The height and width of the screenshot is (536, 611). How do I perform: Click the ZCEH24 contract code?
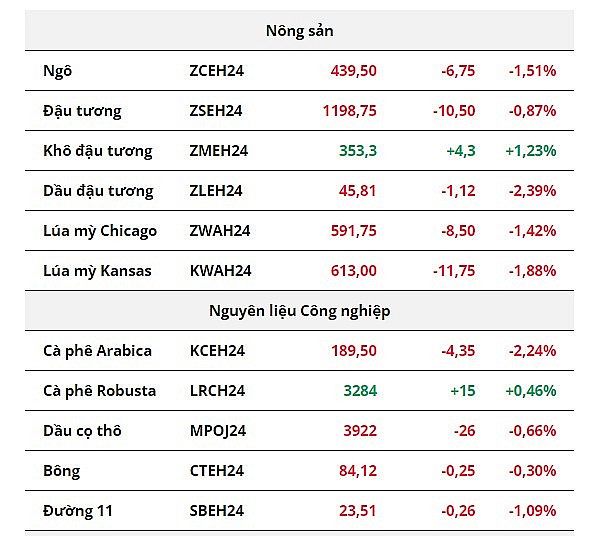pyautogui.click(x=217, y=71)
